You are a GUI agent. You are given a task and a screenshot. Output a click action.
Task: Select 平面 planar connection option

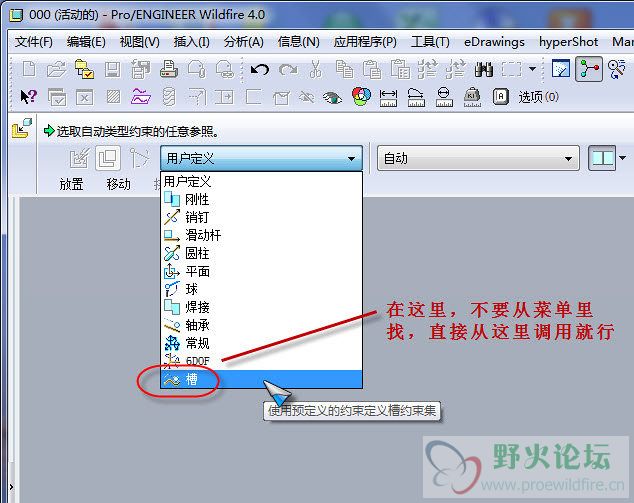[x=261, y=271]
